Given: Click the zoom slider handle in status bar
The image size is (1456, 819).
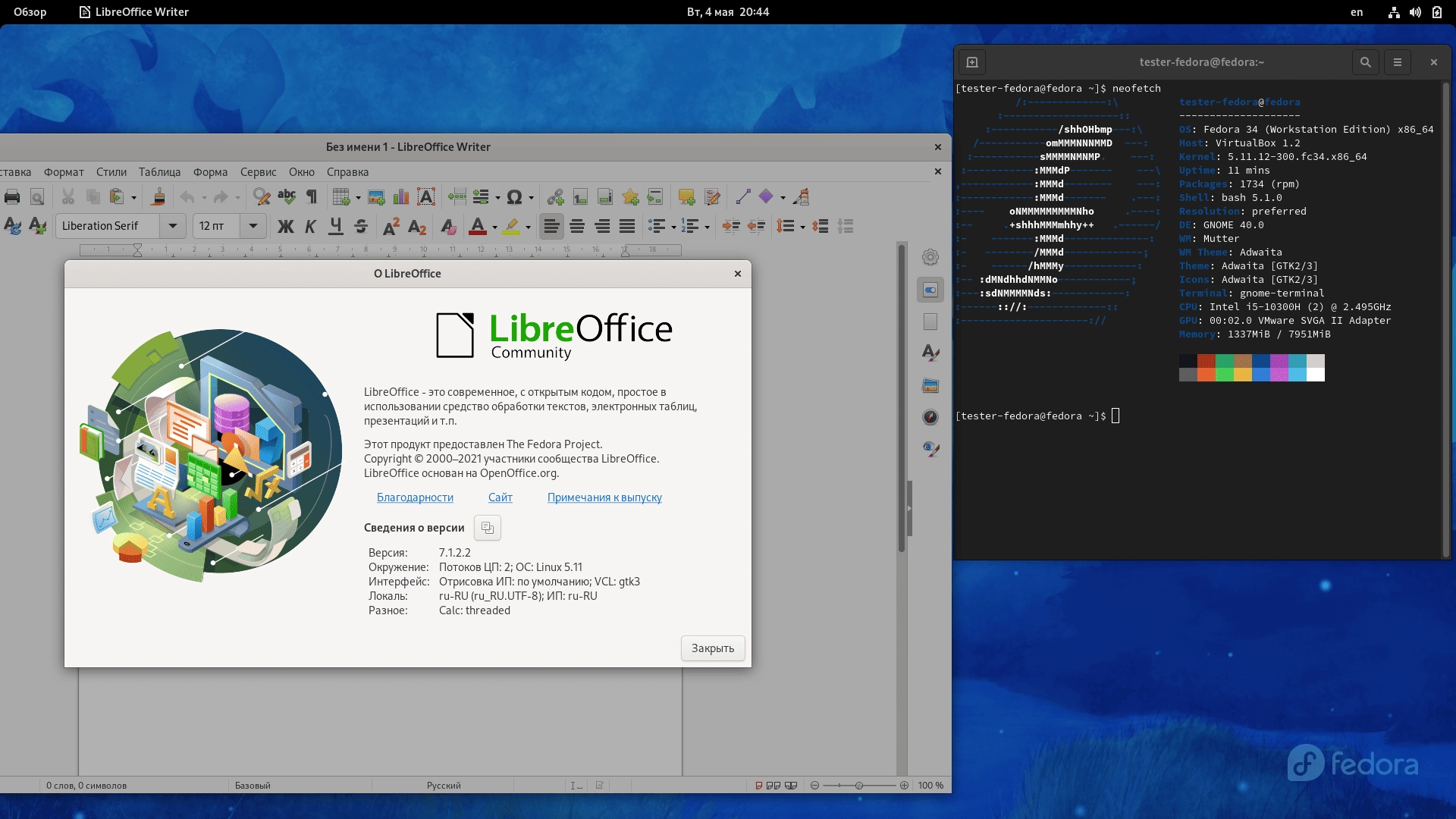Looking at the screenshot, I should point(859,786).
